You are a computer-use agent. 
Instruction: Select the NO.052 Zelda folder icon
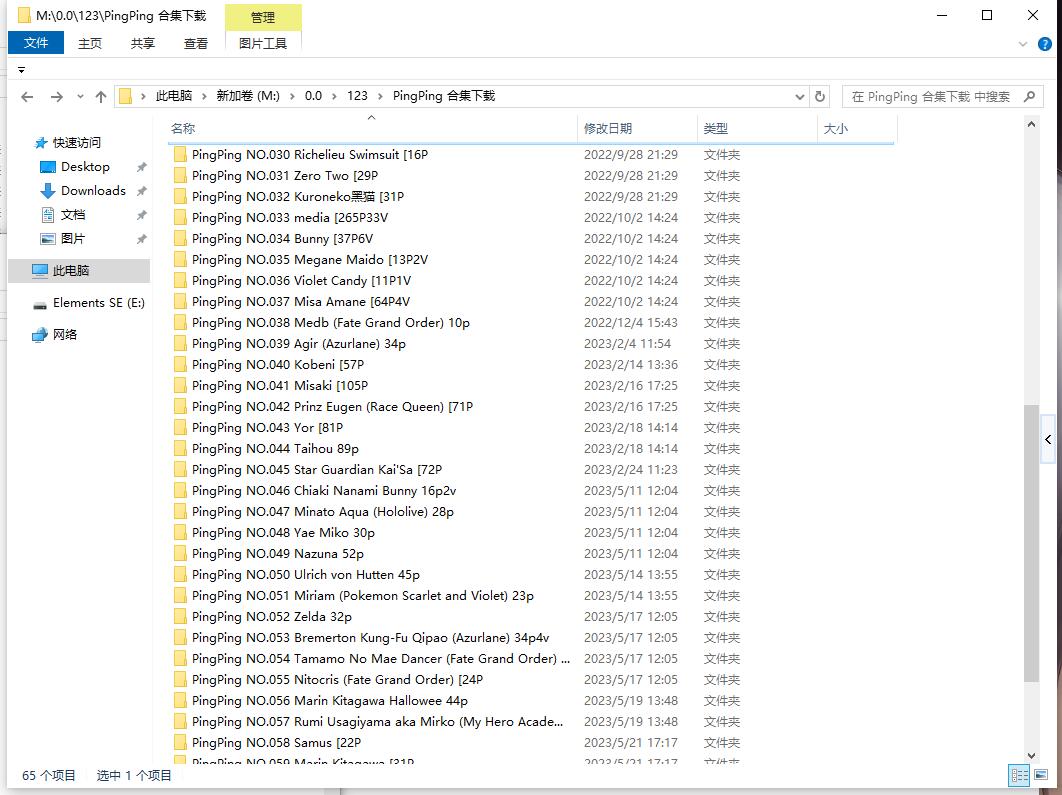[179, 616]
